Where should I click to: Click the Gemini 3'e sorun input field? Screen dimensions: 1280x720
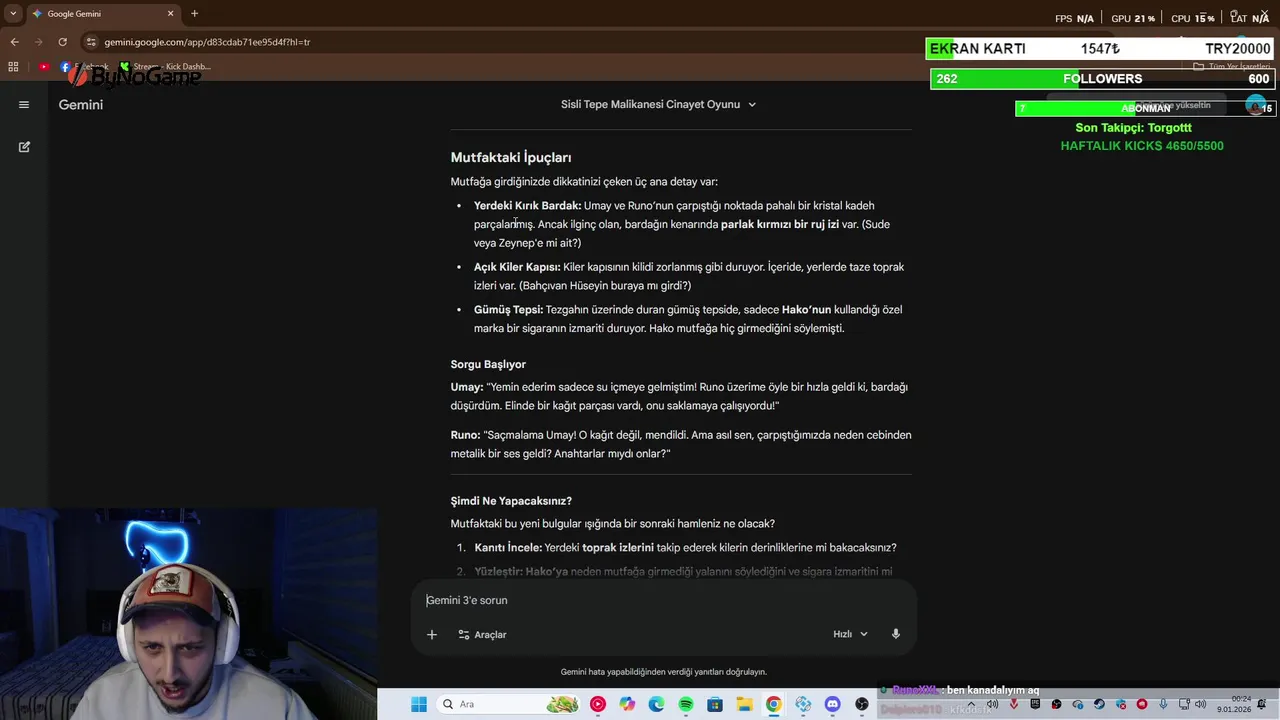664,600
